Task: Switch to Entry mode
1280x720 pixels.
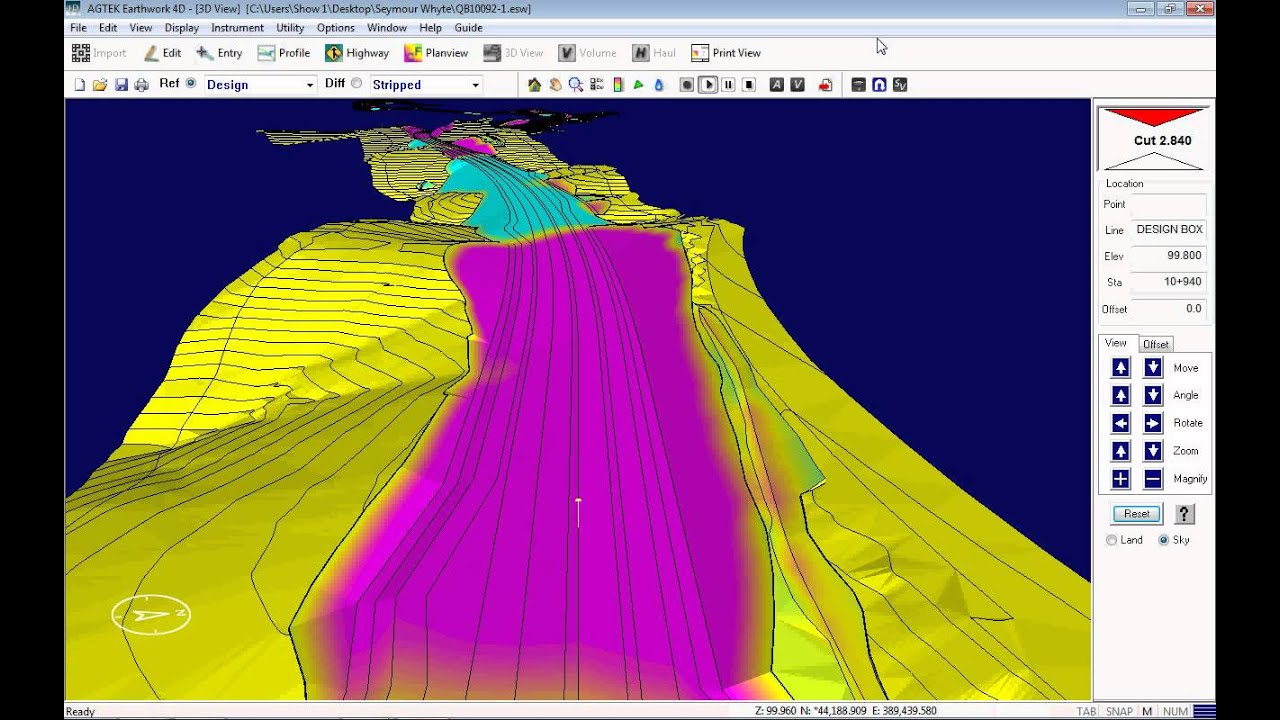Action: [x=219, y=53]
